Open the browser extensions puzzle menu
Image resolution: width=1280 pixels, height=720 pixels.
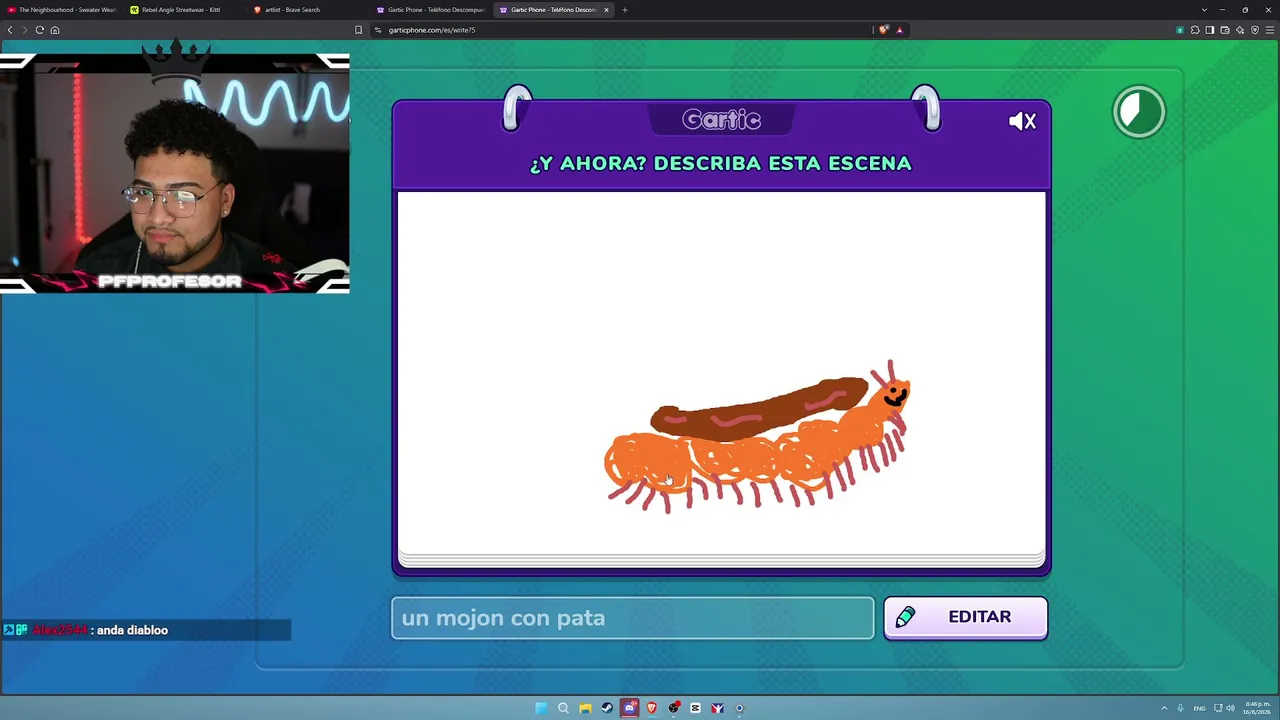point(1195,30)
